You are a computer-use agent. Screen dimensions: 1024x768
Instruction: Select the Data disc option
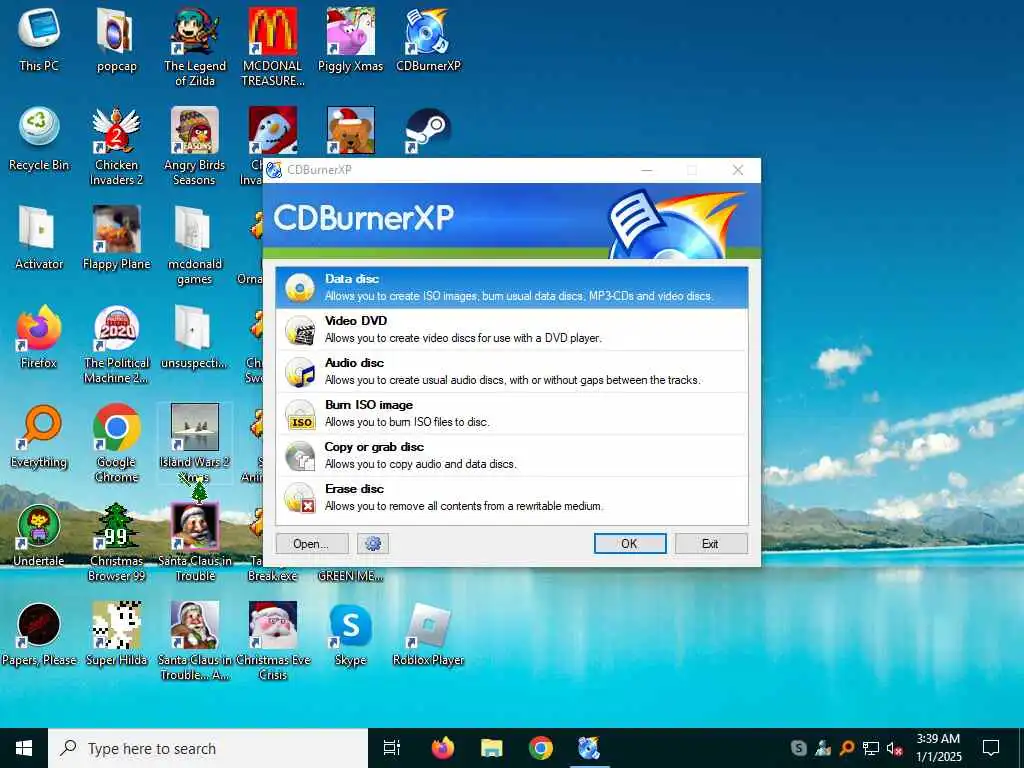click(511, 287)
